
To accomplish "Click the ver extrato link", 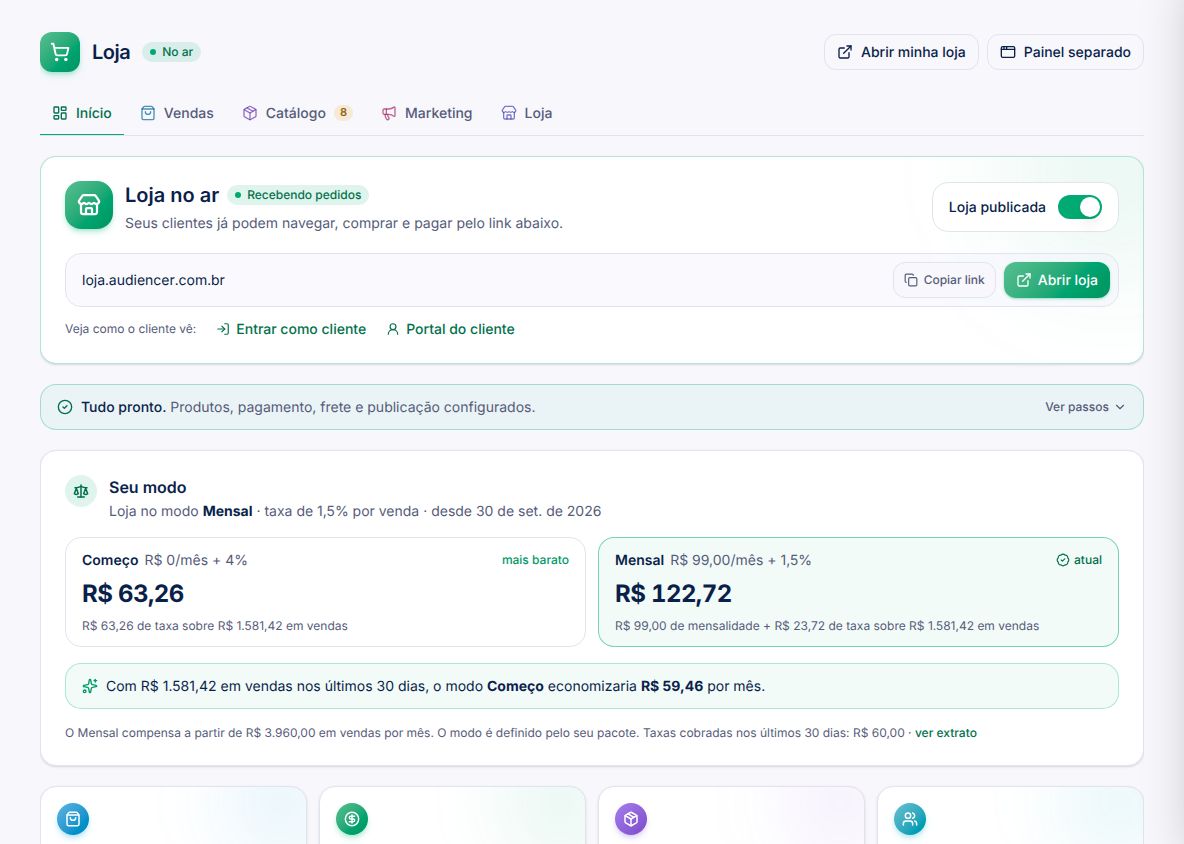I will click(x=946, y=733).
